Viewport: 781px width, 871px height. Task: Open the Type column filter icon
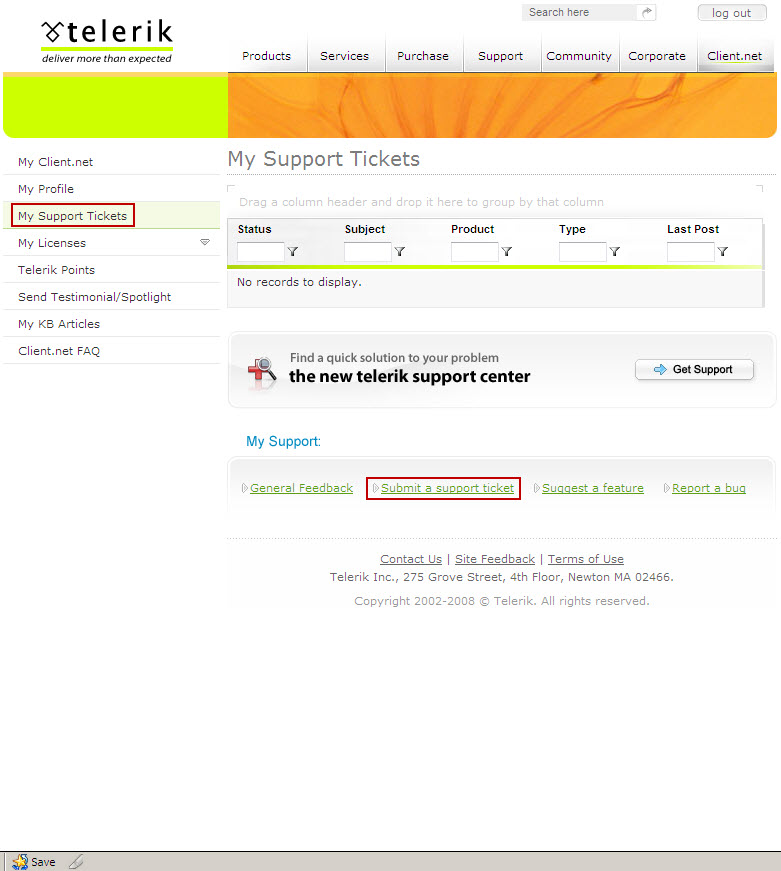(x=614, y=252)
